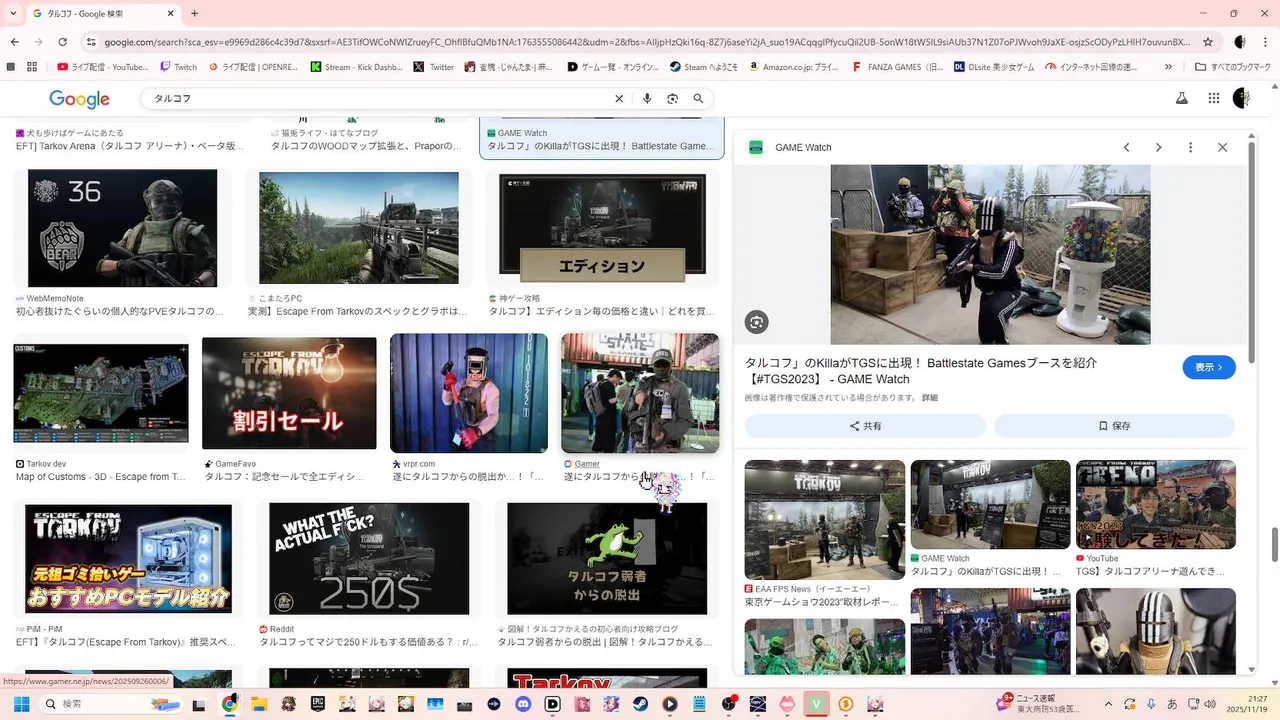Show next image in preview panel
This screenshot has height=720, width=1280.
tap(1158, 147)
